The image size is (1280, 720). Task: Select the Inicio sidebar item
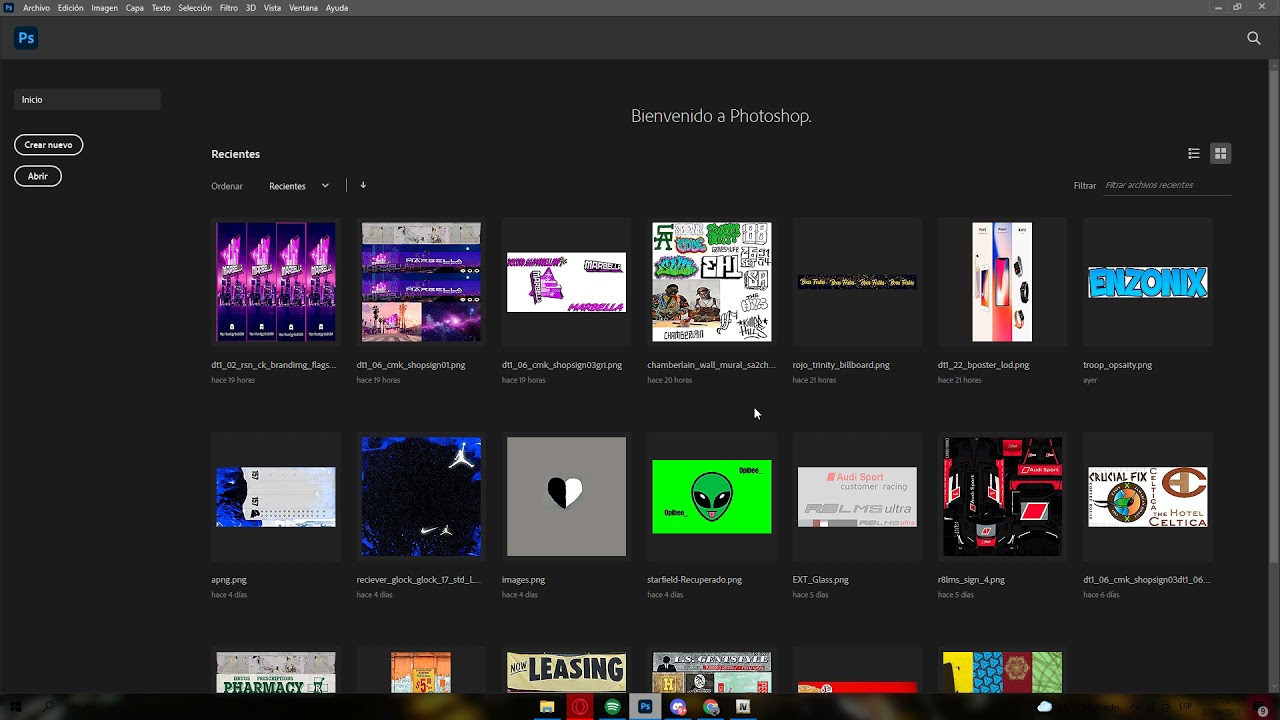(87, 99)
